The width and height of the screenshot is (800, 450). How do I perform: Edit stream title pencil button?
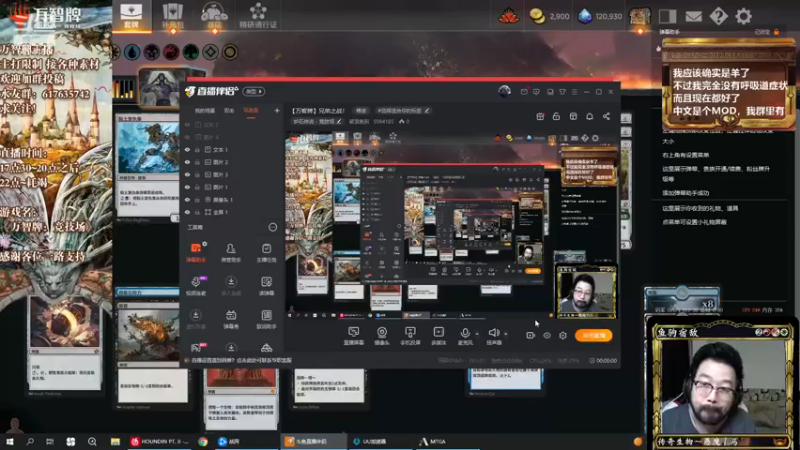click(338, 121)
